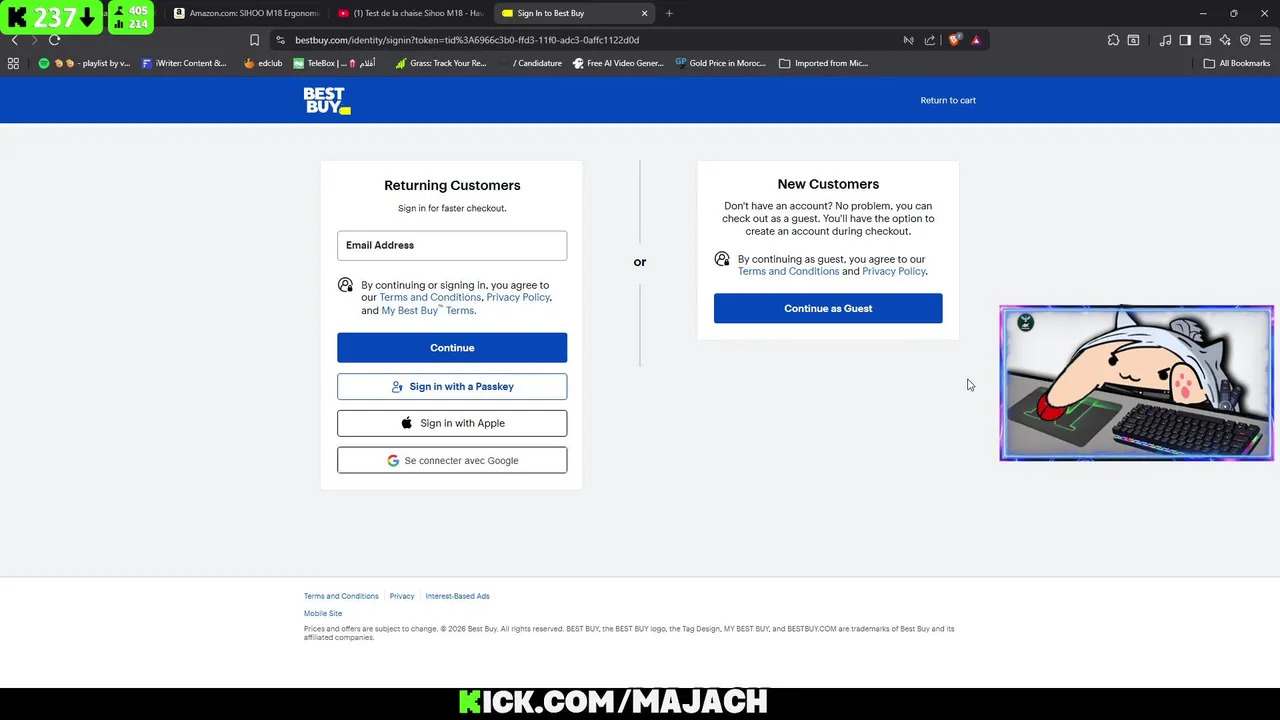Open the Grass: Track Your Re... bookmark
This screenshot has width=1280, height=720.
pyautogui.click(x=440, y=63)
